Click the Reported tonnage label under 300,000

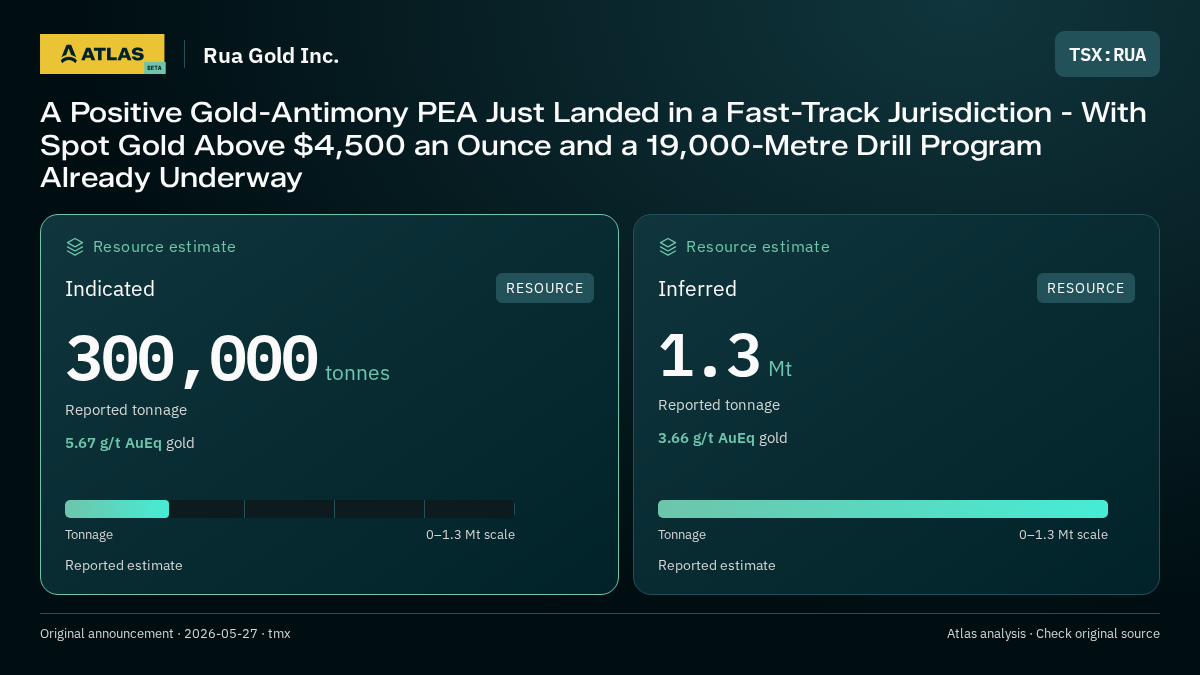126,410
